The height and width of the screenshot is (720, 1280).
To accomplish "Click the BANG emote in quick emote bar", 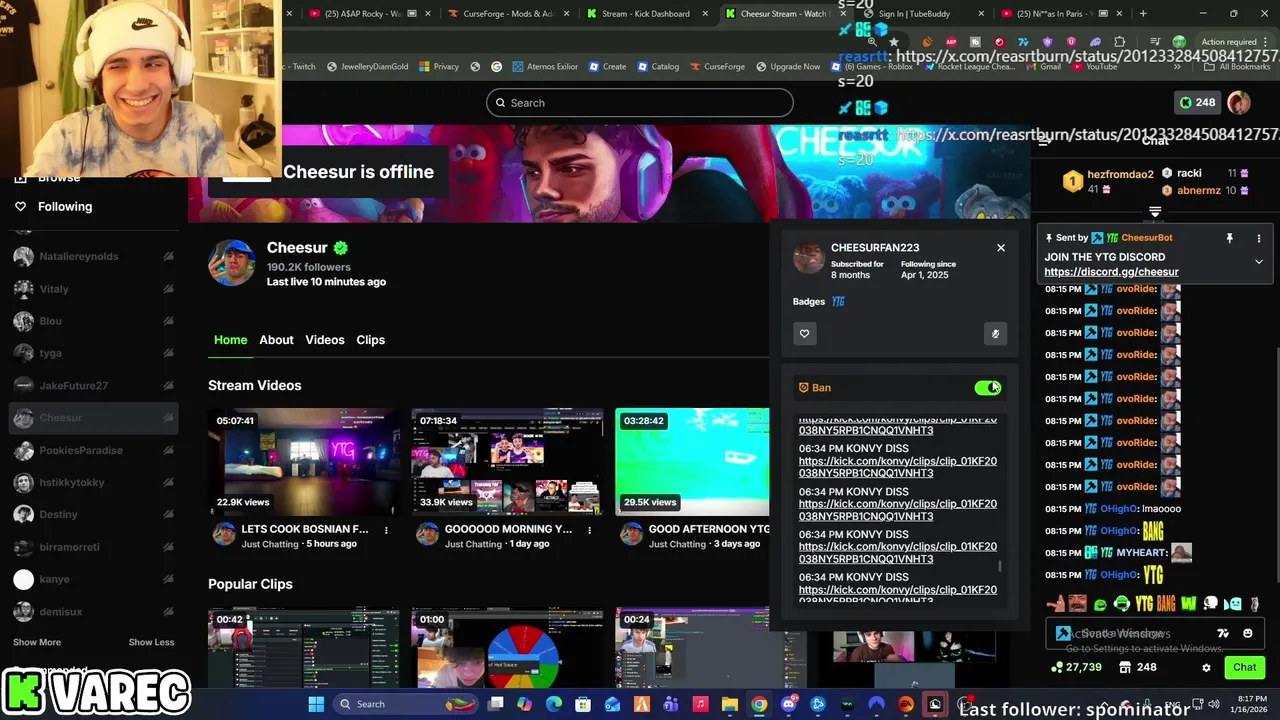I will point(1166,604).
